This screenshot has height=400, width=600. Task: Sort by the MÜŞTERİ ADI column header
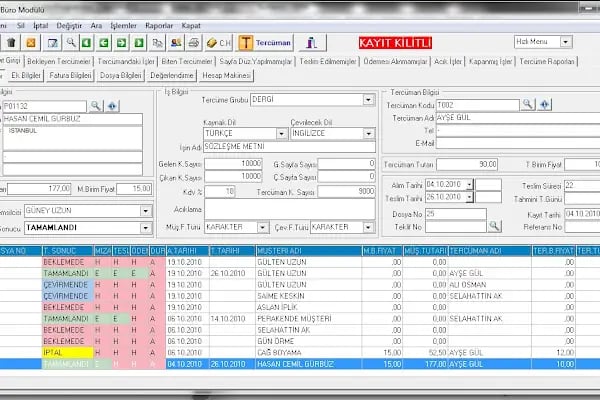pyautogui.click(x=308, y=251)
